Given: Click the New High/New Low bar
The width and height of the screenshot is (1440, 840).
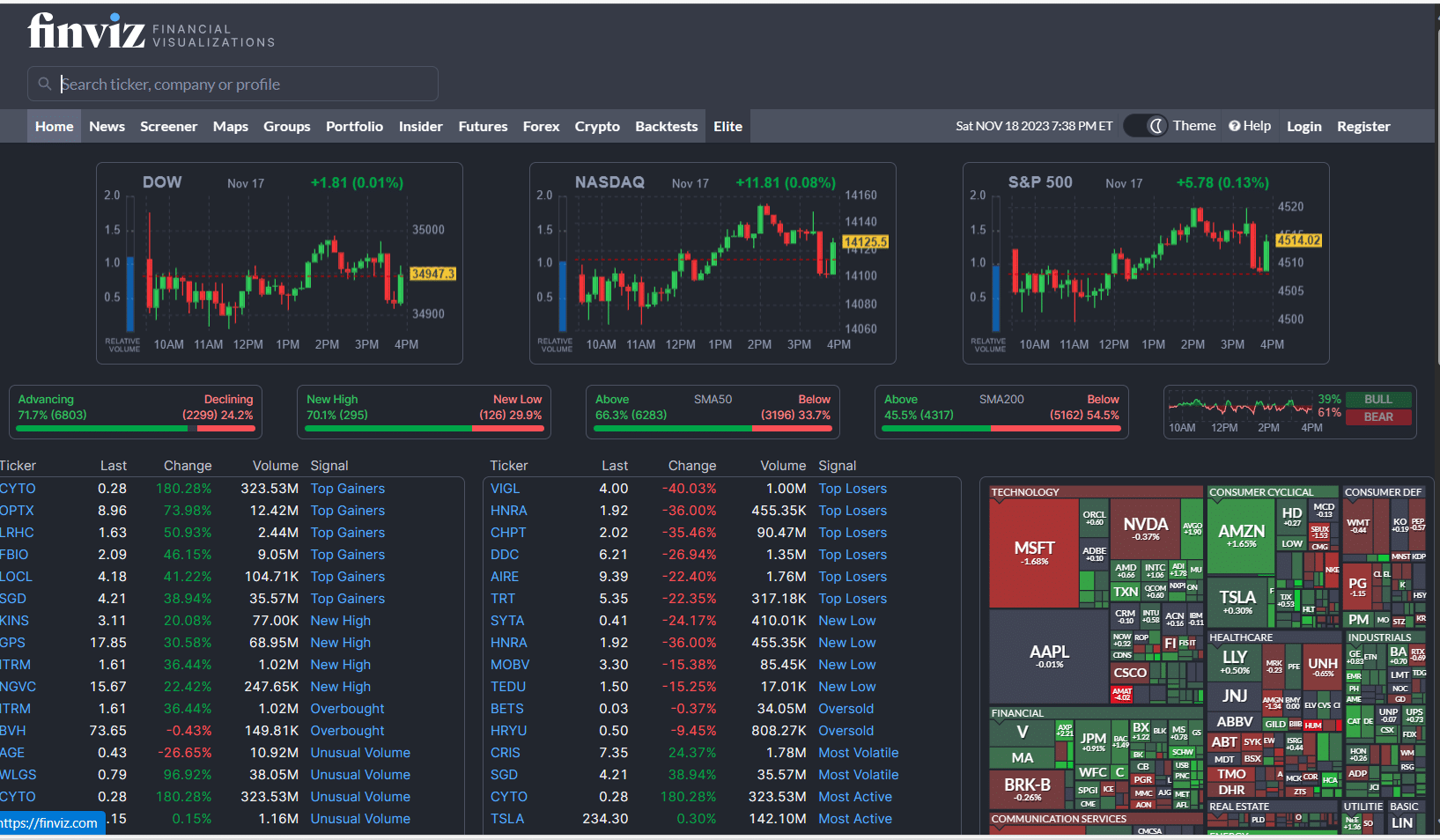Looking at the screenshot, I should pyautogui.click(x=425, y=429).
